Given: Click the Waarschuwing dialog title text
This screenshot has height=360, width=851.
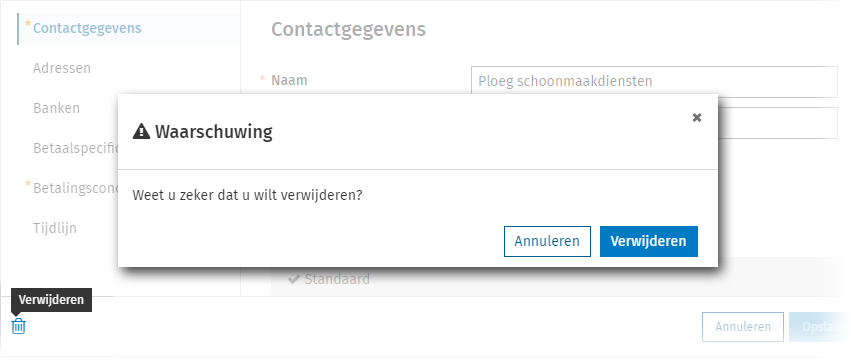Looking at the screenshot, I should click(x=214, y=131).
